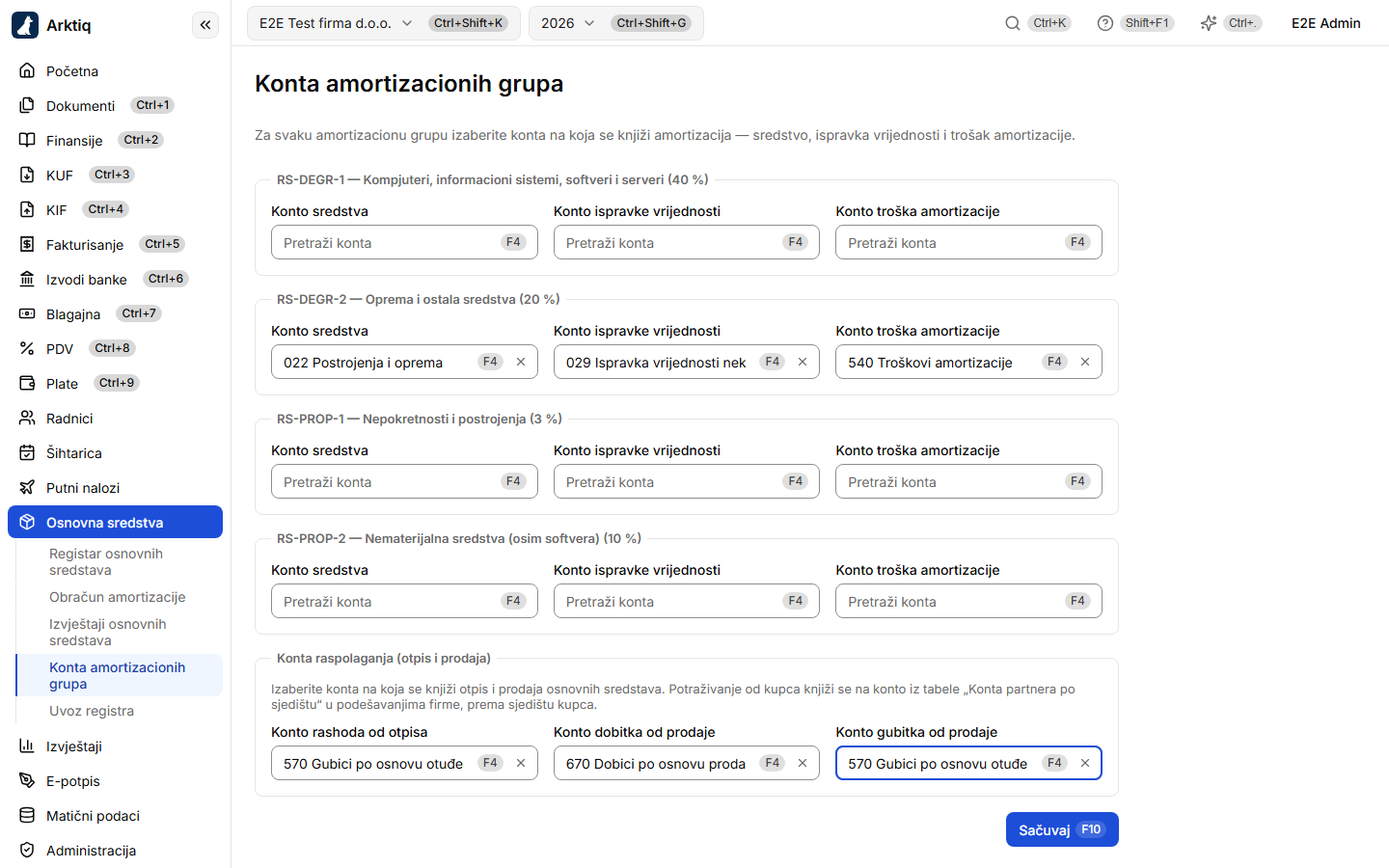The height and width of the screenshot is (868, 1389).
Task: Clear the 022 Postrojenja i oprema selection
Action: tap(521, 362)
